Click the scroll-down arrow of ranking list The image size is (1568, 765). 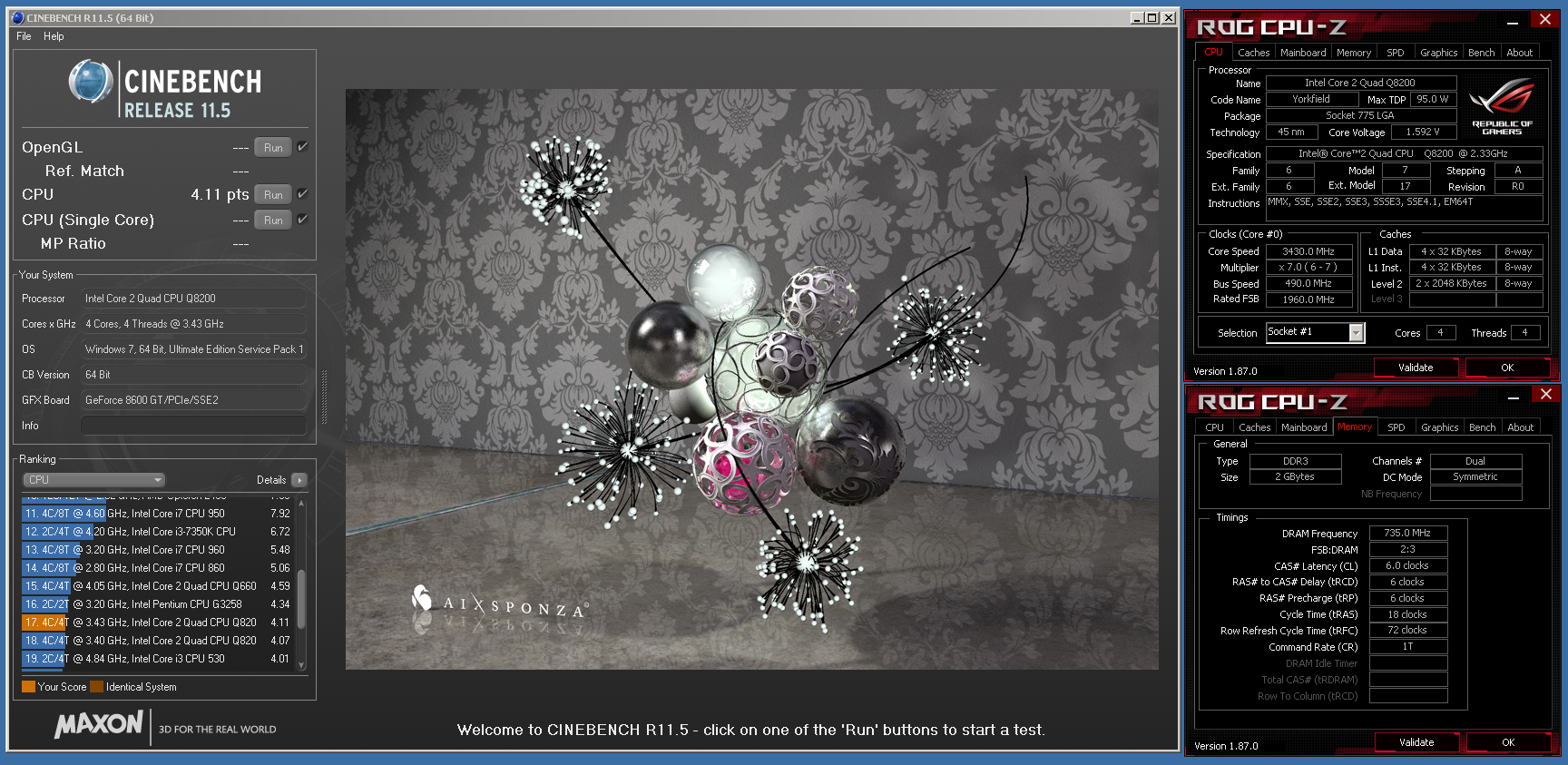pyautogui.click(x=301, y=666)
